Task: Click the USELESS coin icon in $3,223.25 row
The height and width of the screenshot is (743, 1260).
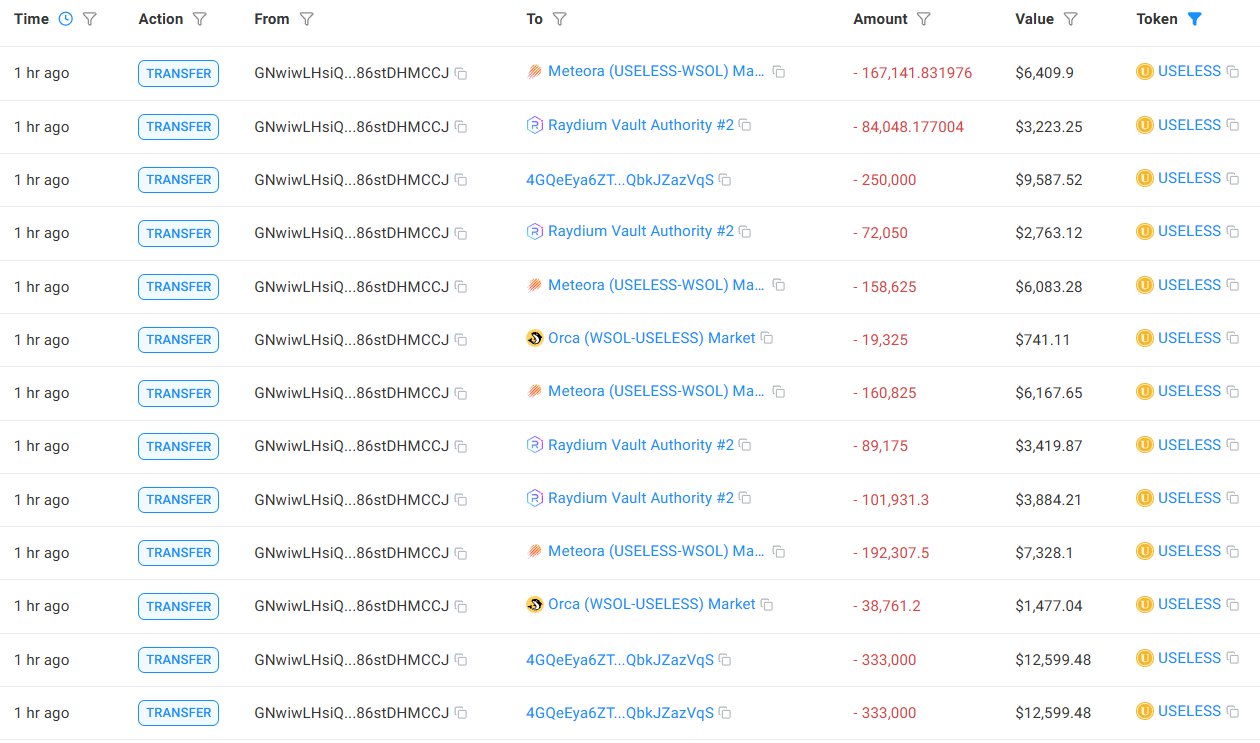Action: [x=1145, y=125]
